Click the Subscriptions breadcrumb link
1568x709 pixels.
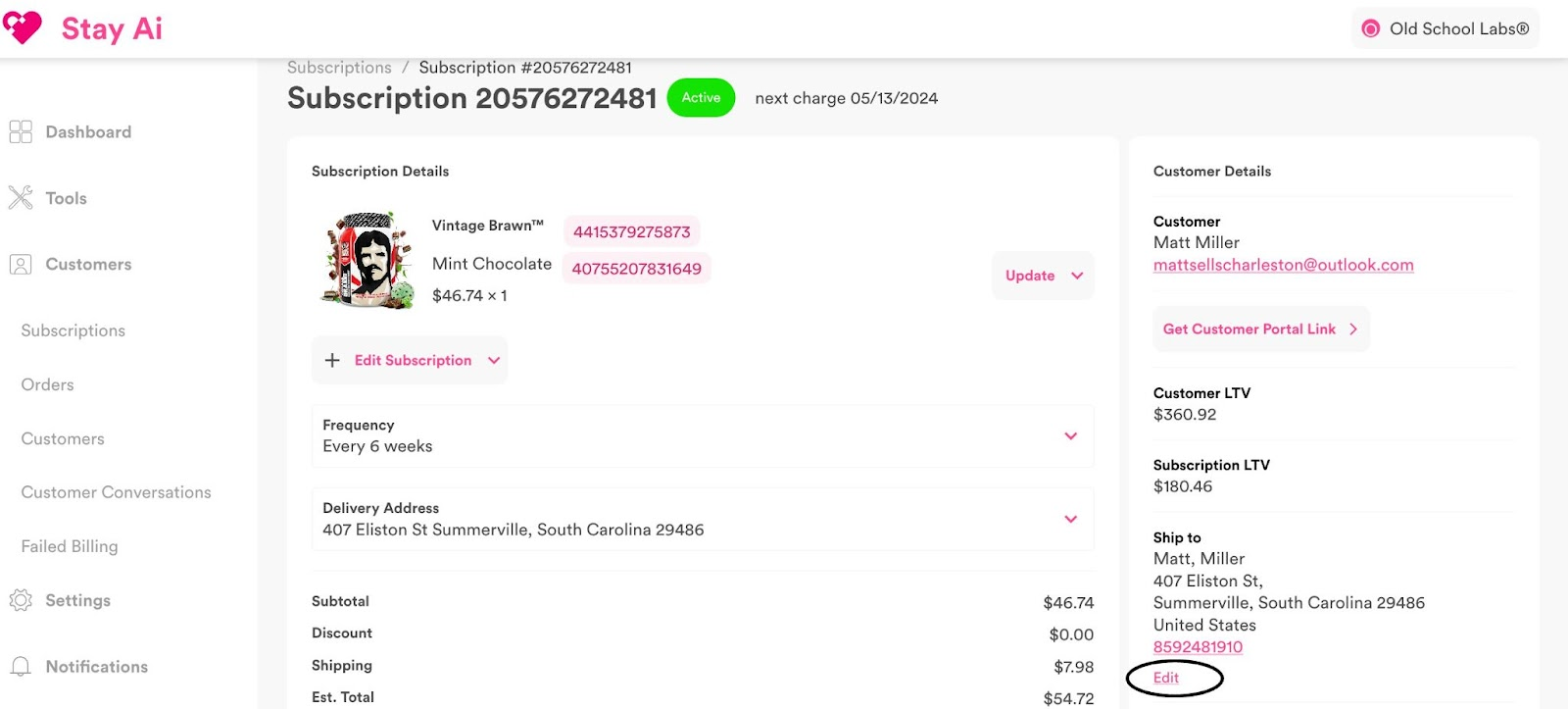[x=339, y=67]
